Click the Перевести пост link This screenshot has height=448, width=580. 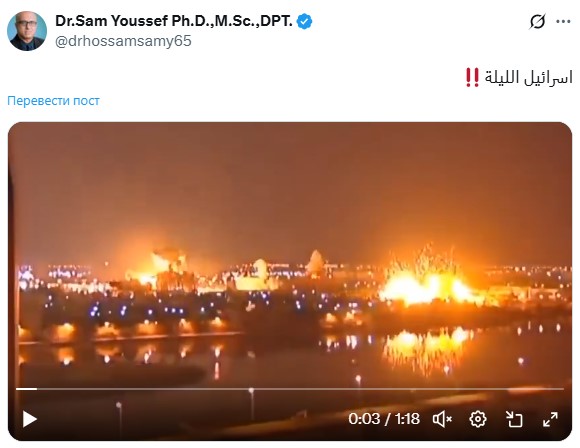coord(53,101)
